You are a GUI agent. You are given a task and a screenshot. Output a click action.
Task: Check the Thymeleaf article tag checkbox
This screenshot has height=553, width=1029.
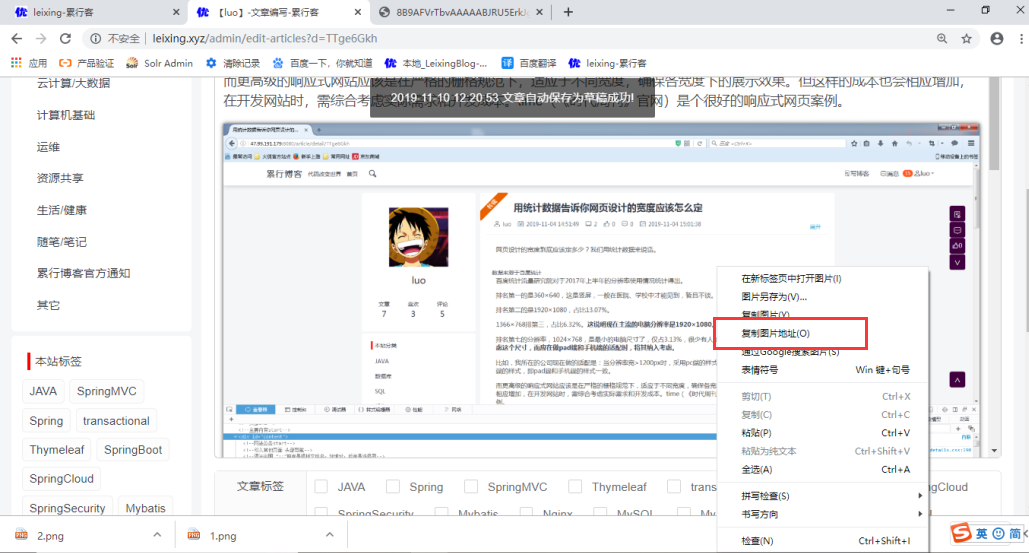click(575, 487)
